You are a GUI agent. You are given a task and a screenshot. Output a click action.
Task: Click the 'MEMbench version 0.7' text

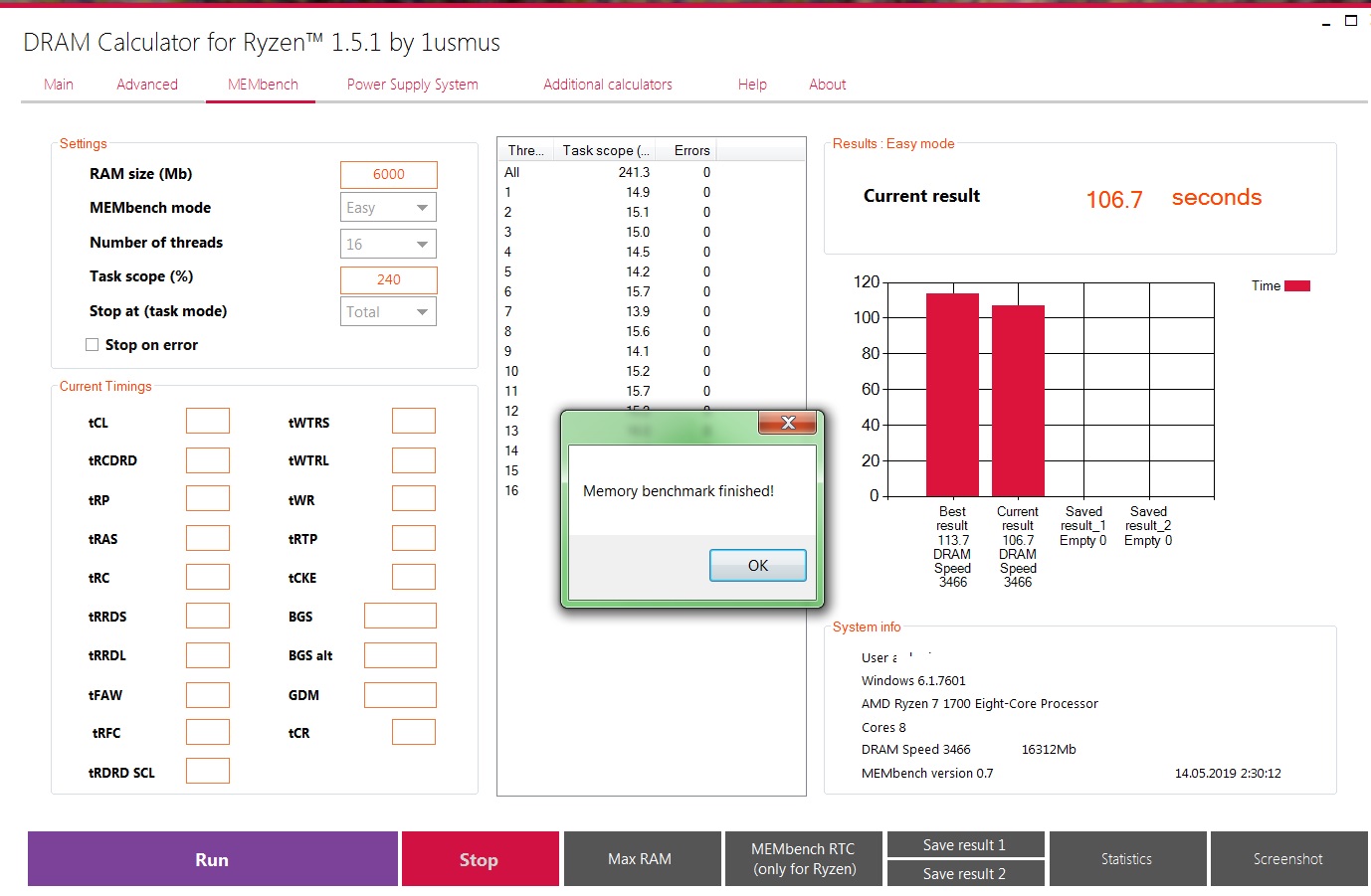pos(927,774)
